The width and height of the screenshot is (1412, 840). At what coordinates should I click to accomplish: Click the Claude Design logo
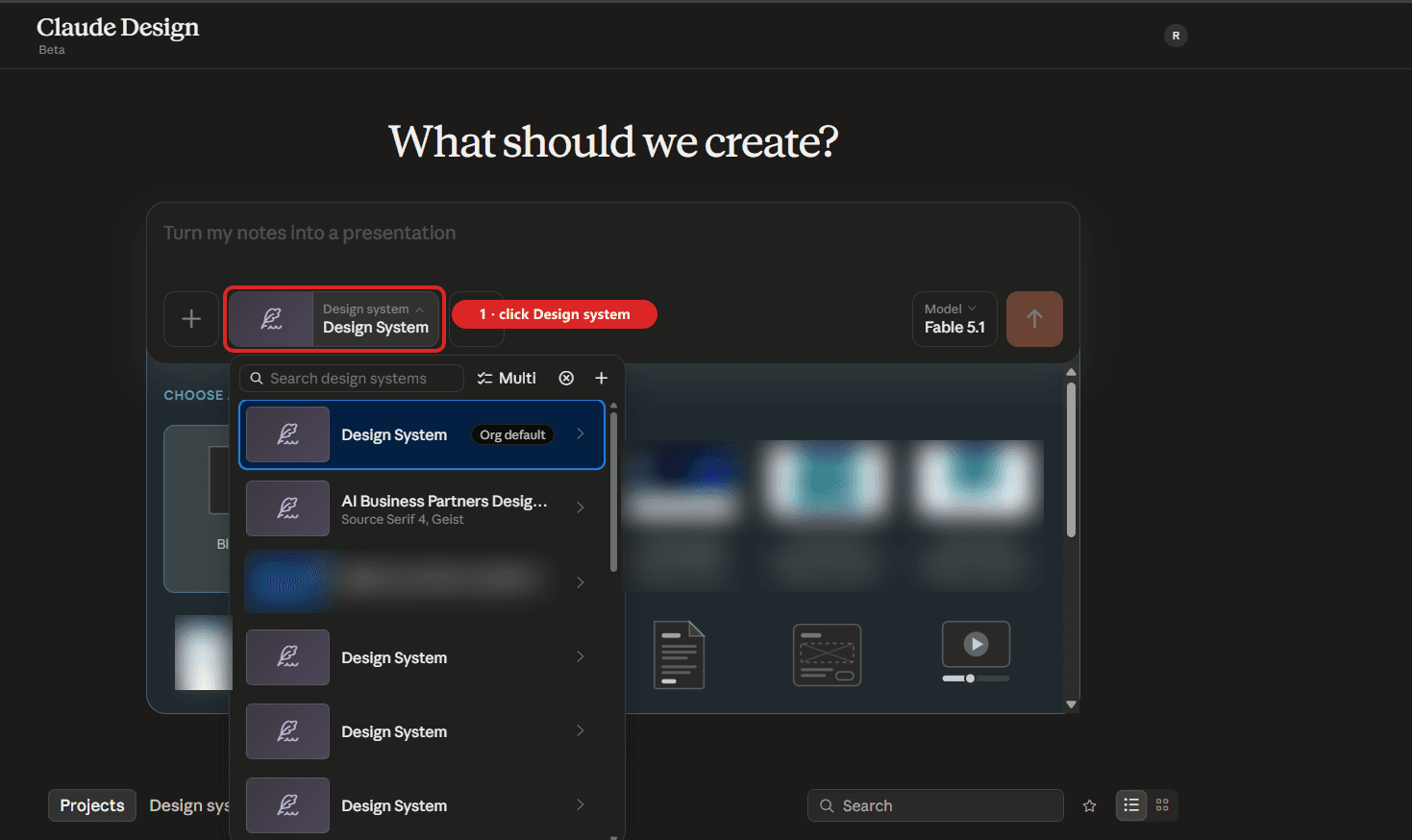click(x=117, y=28)
